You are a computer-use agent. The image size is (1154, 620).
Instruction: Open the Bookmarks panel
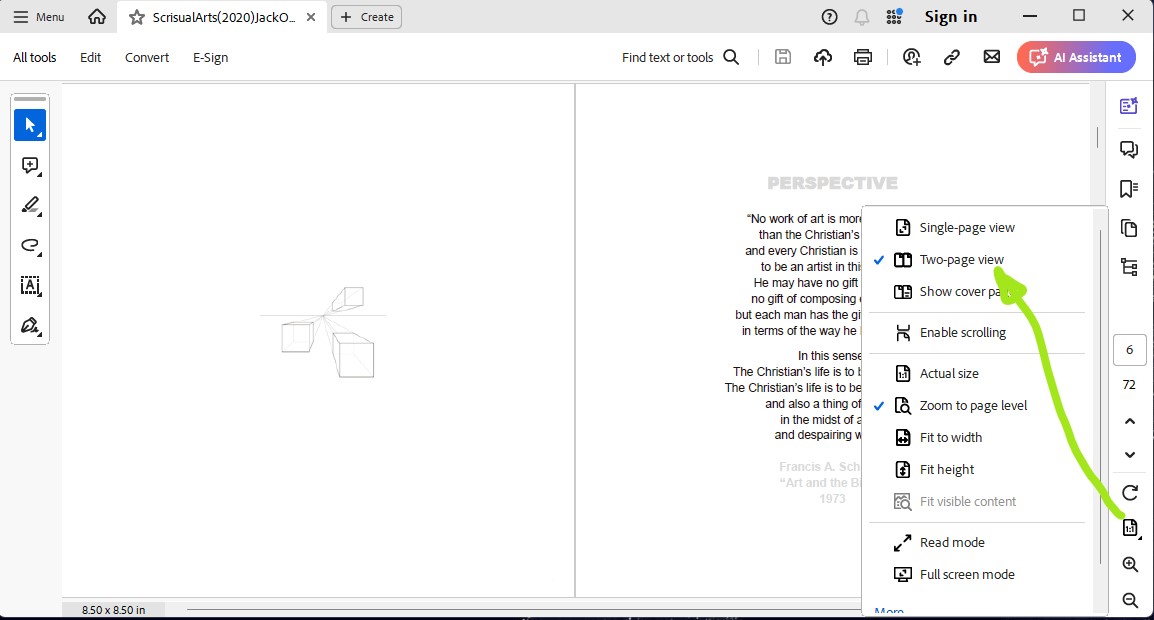pos(1129,188)
